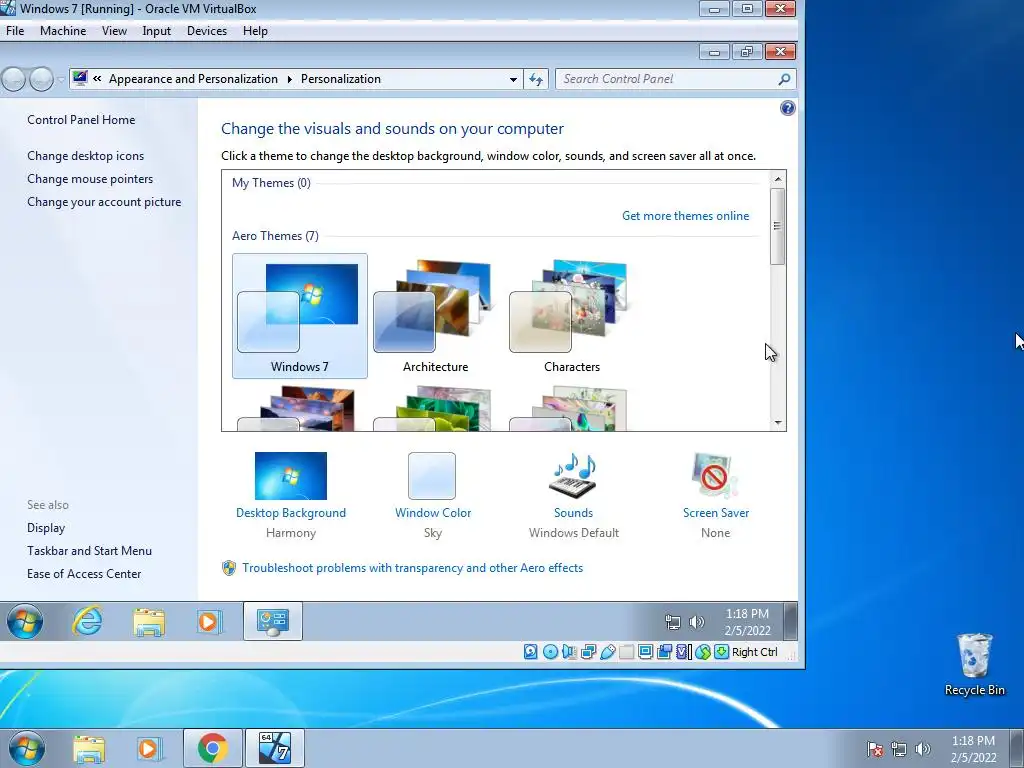Viewport: 1024px width, 768px height.
Task: Click Change mouse pointers link
Action: [x=90, y=179]
